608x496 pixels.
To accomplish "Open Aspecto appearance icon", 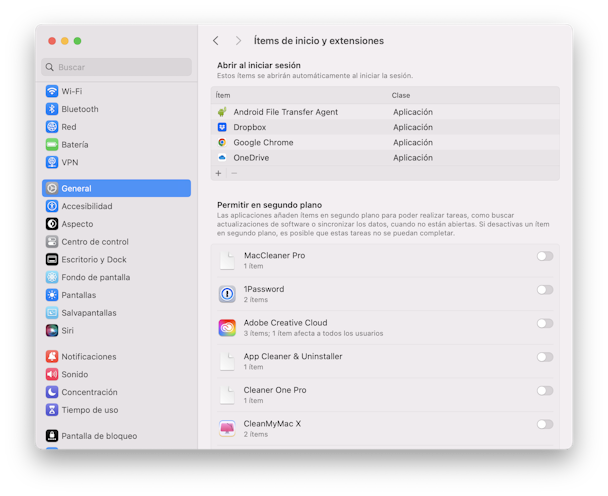I will point(52,224).
